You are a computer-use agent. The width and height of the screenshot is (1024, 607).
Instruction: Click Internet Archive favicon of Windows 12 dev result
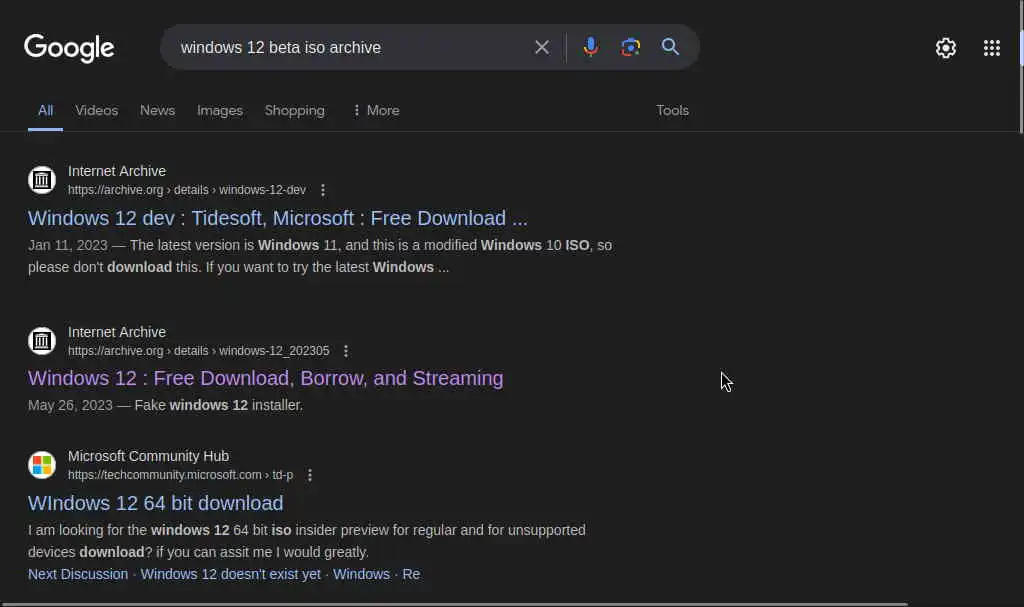pos(42,180)
